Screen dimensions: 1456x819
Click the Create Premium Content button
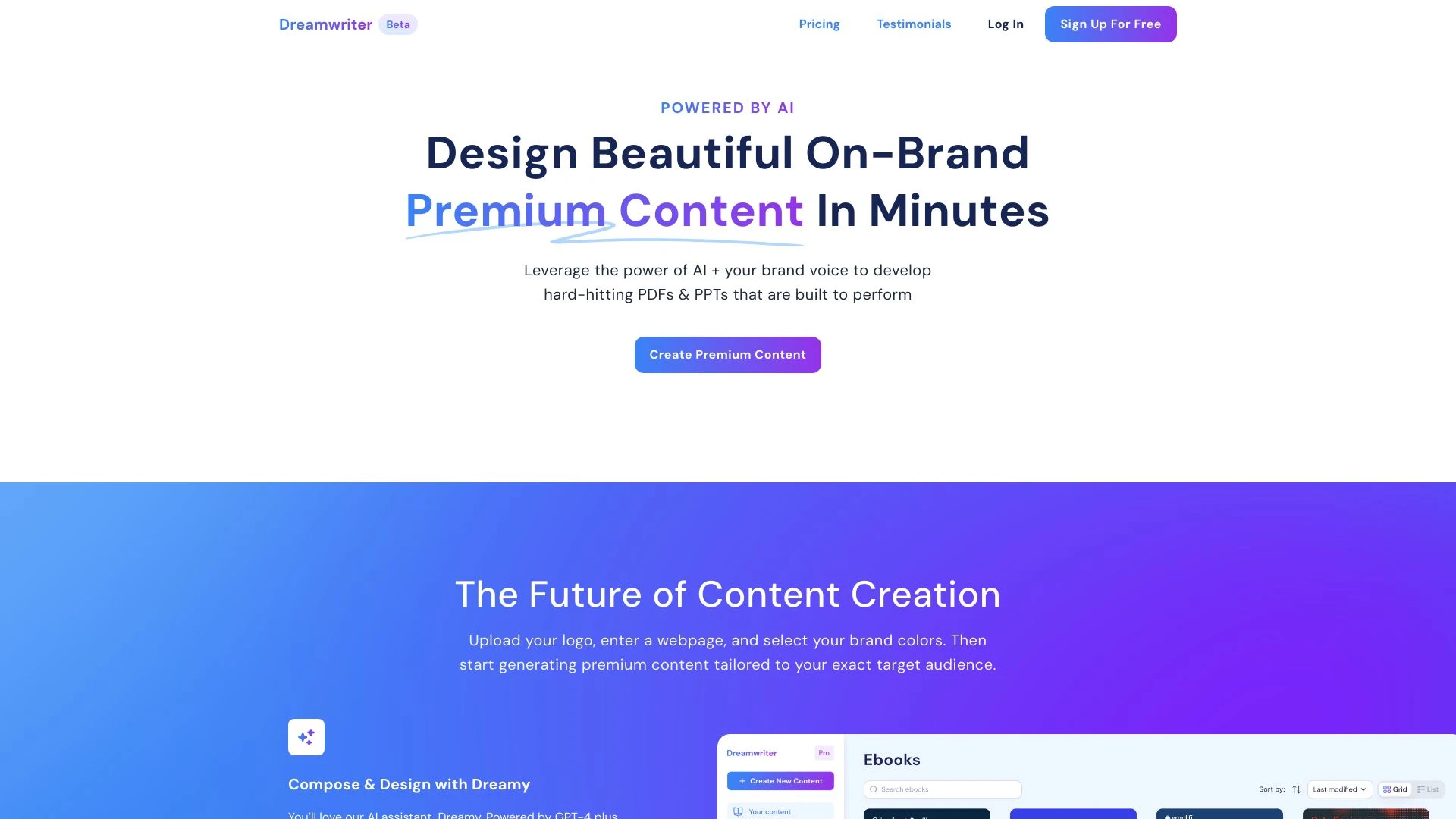728,354
